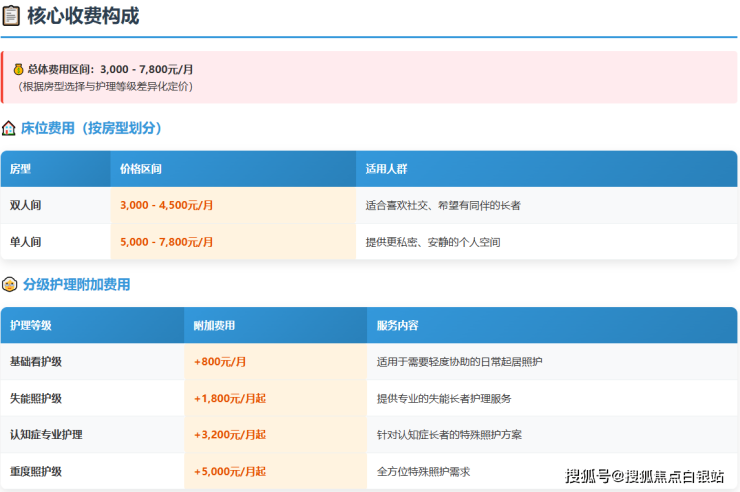Click the 服务内容 column header

pos(398,325)
